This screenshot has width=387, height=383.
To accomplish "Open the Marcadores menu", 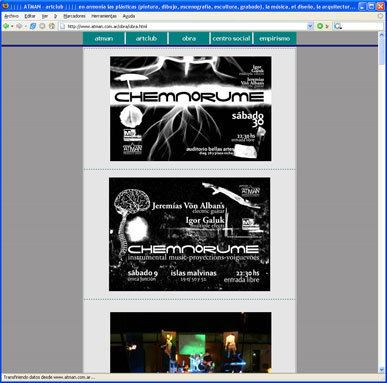I will [74, 16].
